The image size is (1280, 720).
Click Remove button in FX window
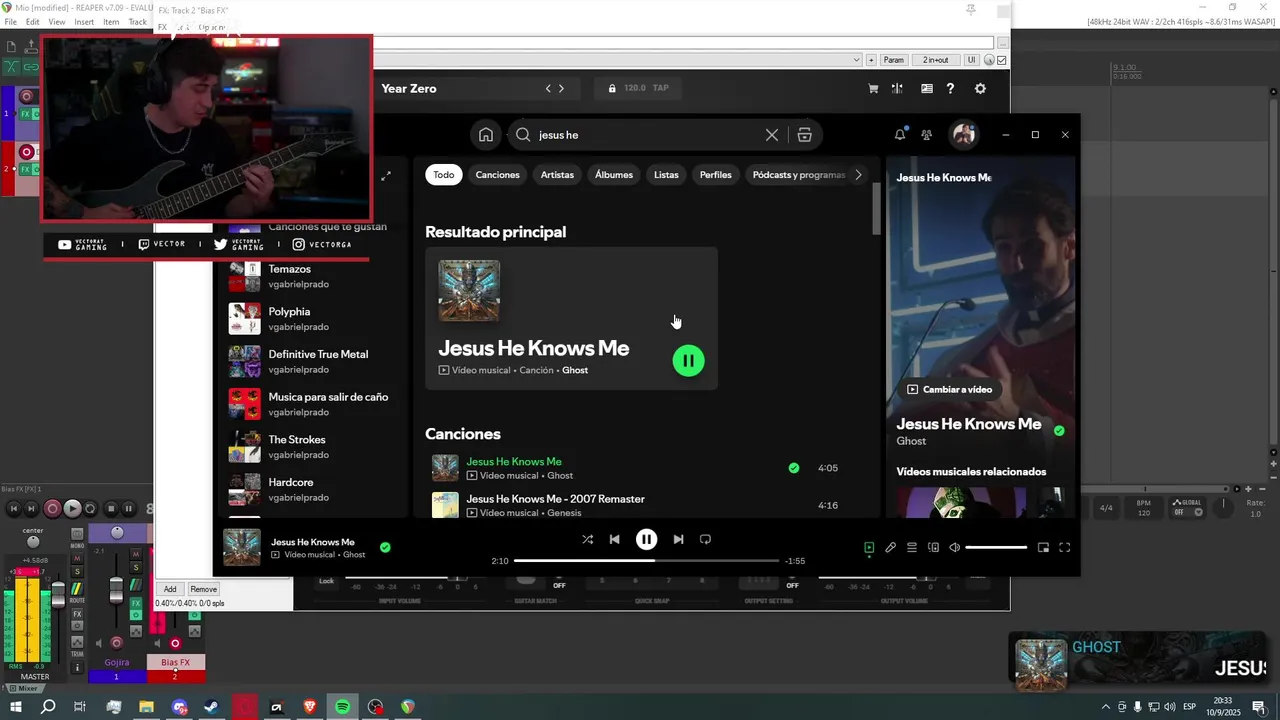203,589
